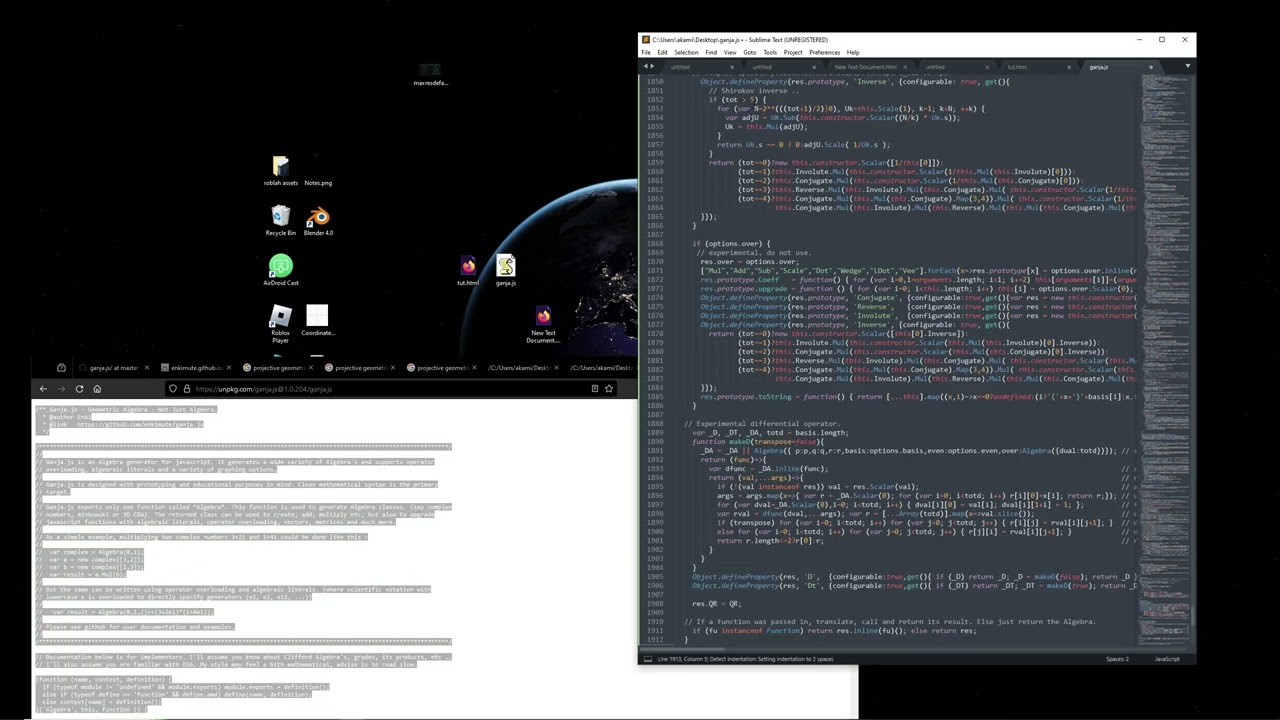Launch AirDroid Cast desktop shortcut
The height and width of the screenshot is (720, 1280).
pos(280,270)
